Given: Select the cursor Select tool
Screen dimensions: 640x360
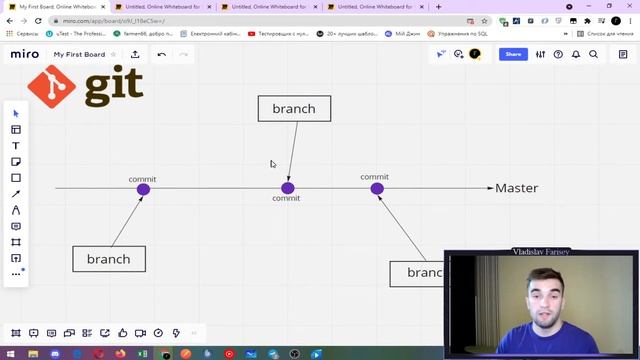Looking at the screenshot, I should click(16, 113).
